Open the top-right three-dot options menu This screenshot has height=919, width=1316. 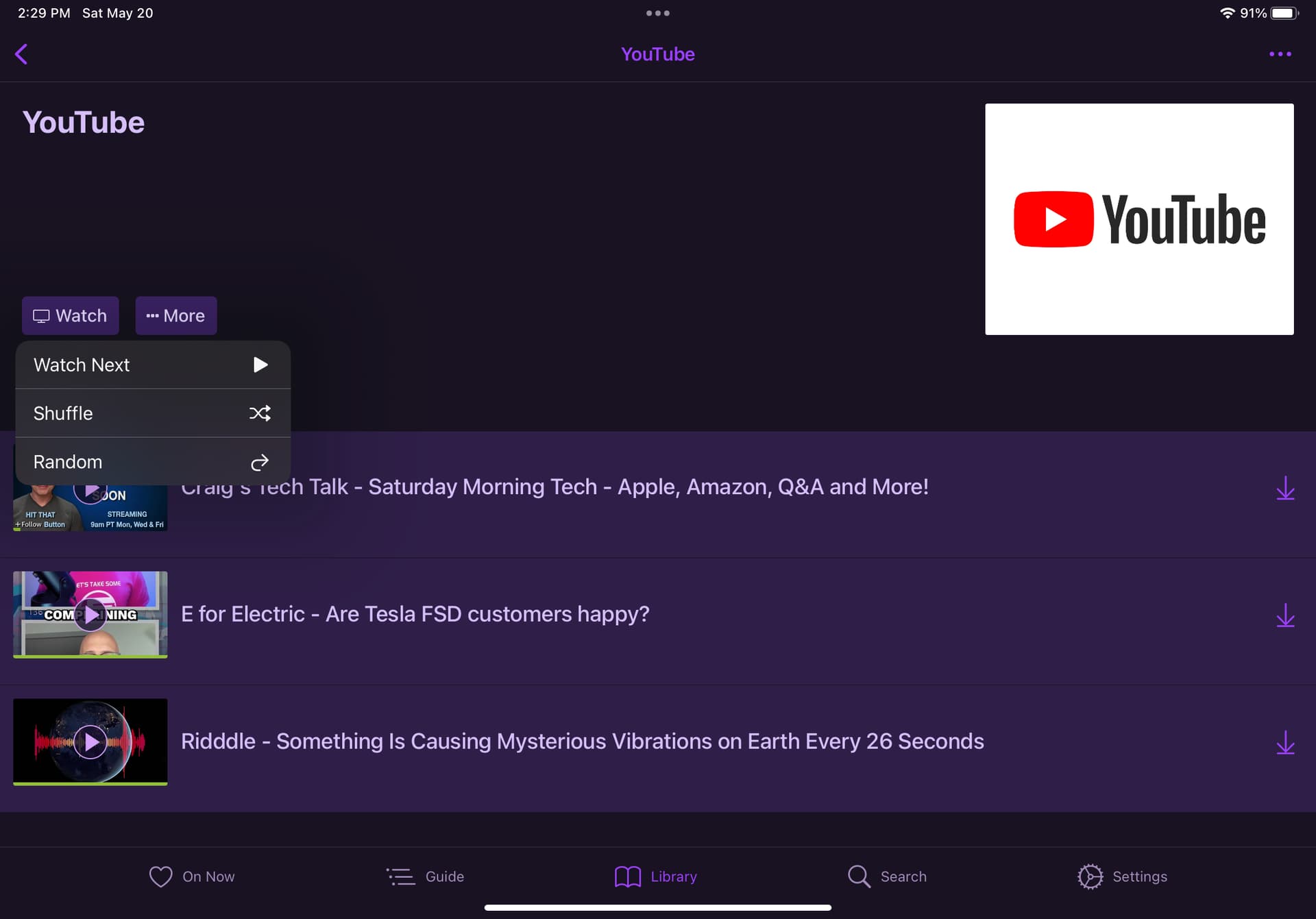[1280, 54]
